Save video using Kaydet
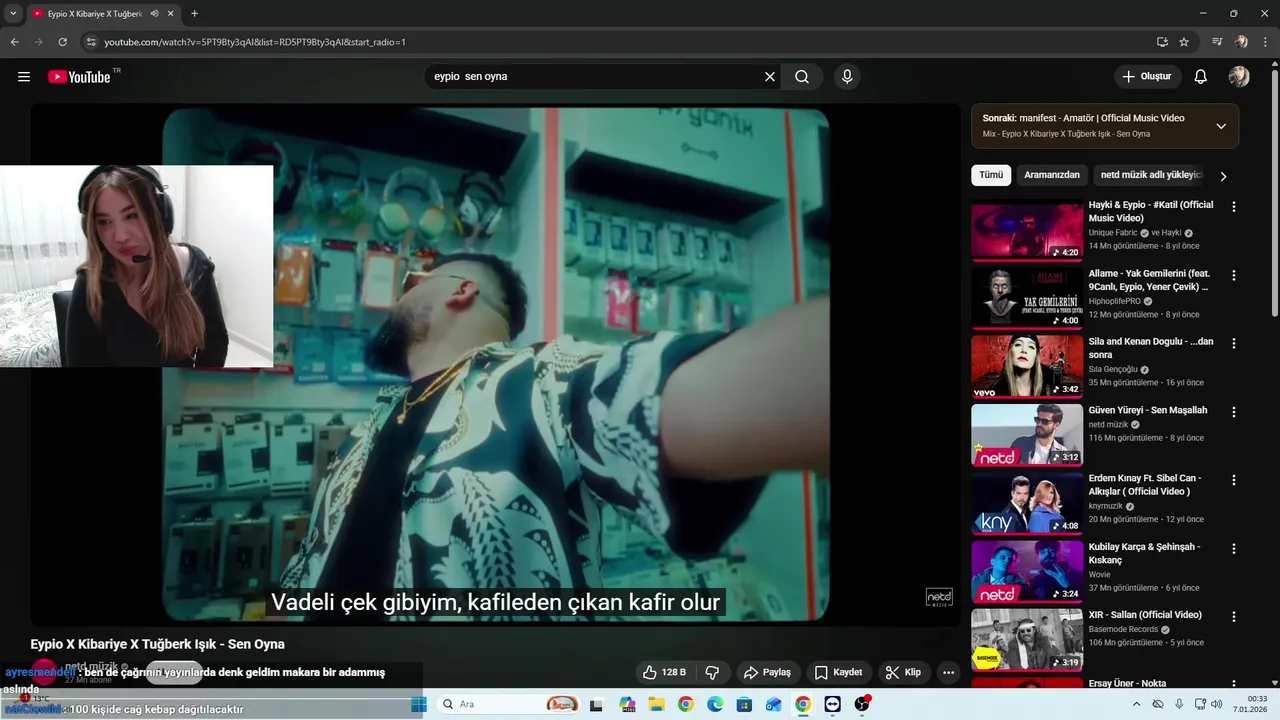This screenshot has width=1280, height=720. click(x=838, y=672)
